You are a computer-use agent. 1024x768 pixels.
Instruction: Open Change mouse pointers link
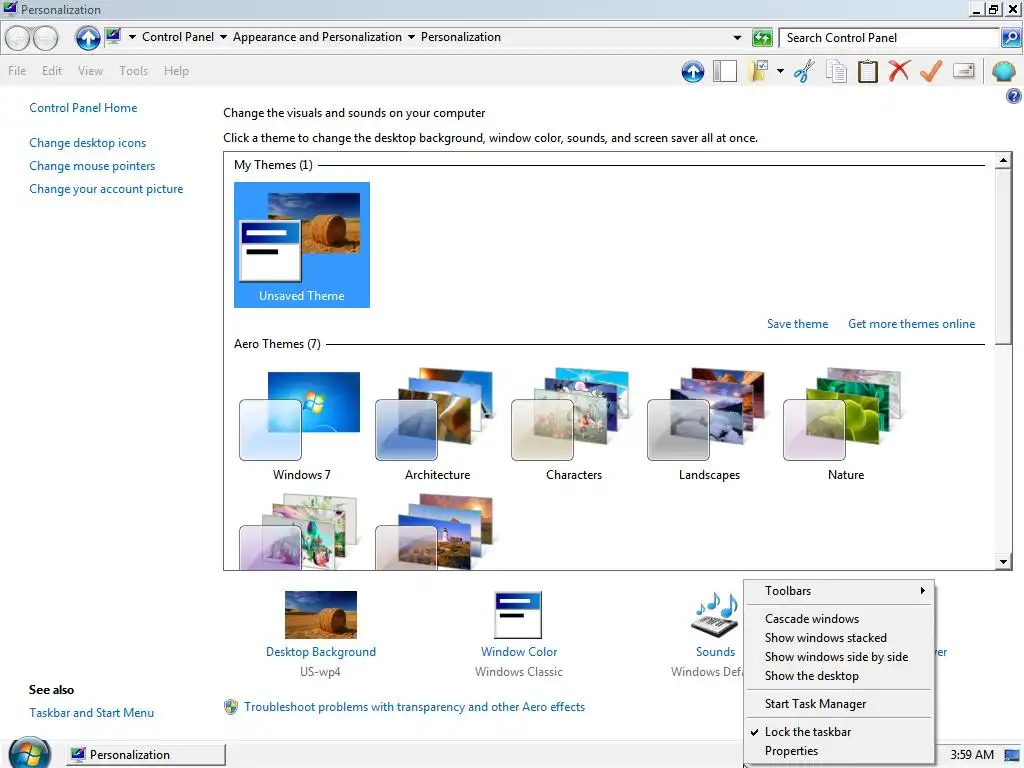tap(92, 166)
